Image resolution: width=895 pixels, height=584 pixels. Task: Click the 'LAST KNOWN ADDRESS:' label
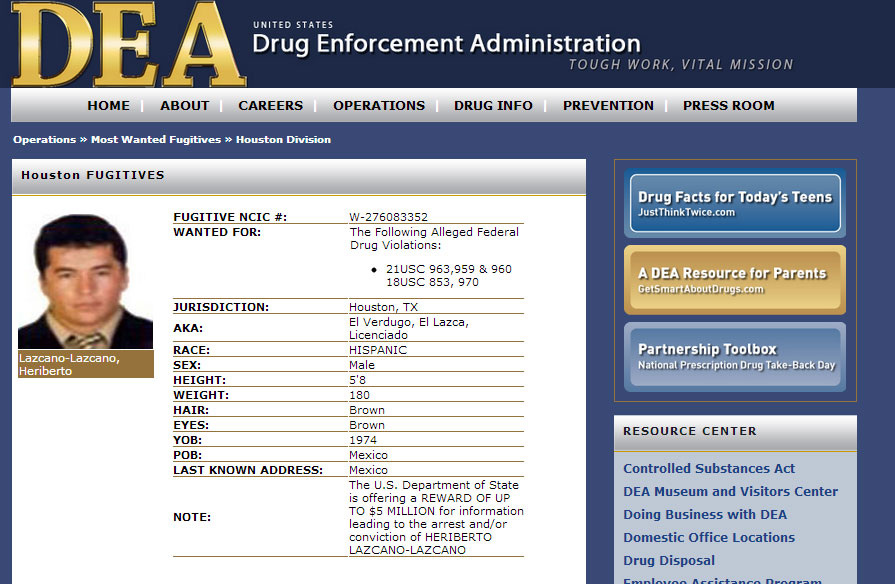248,470
